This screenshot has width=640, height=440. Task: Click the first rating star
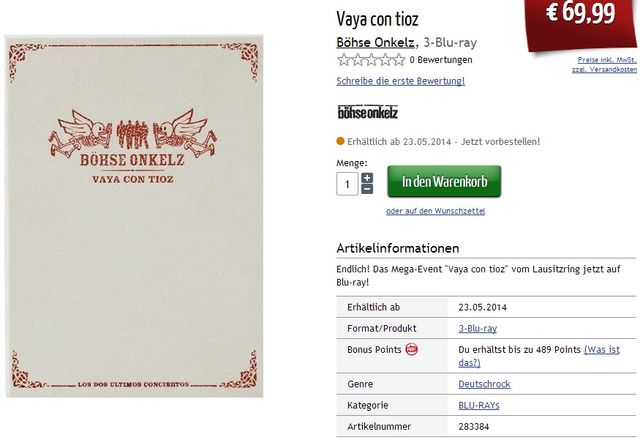tap(343, 60)
